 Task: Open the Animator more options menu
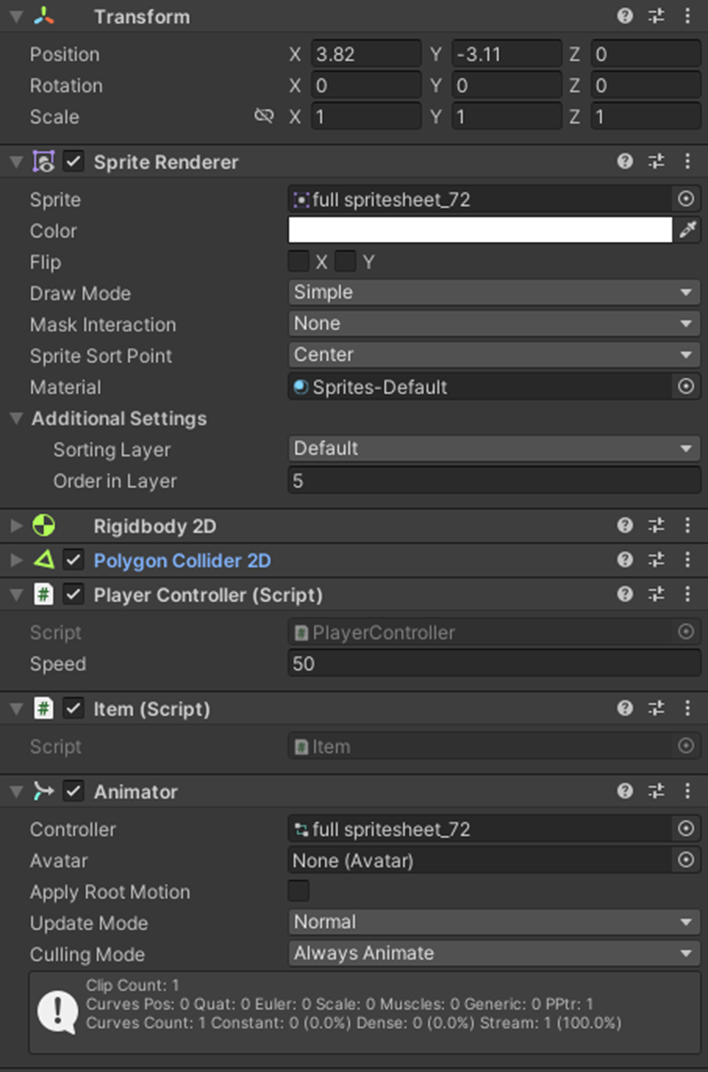tap(688, 791)
